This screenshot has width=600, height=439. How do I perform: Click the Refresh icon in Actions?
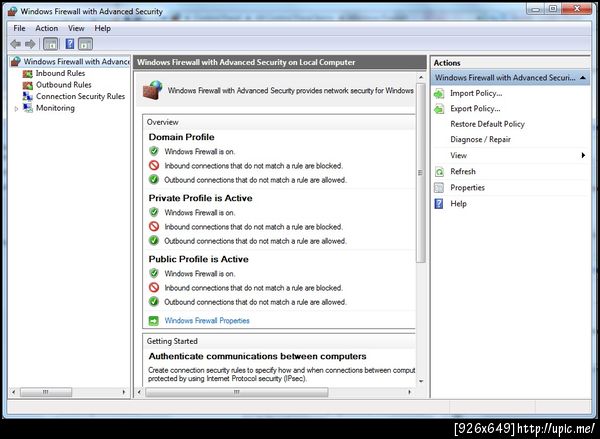pos(439,172)
